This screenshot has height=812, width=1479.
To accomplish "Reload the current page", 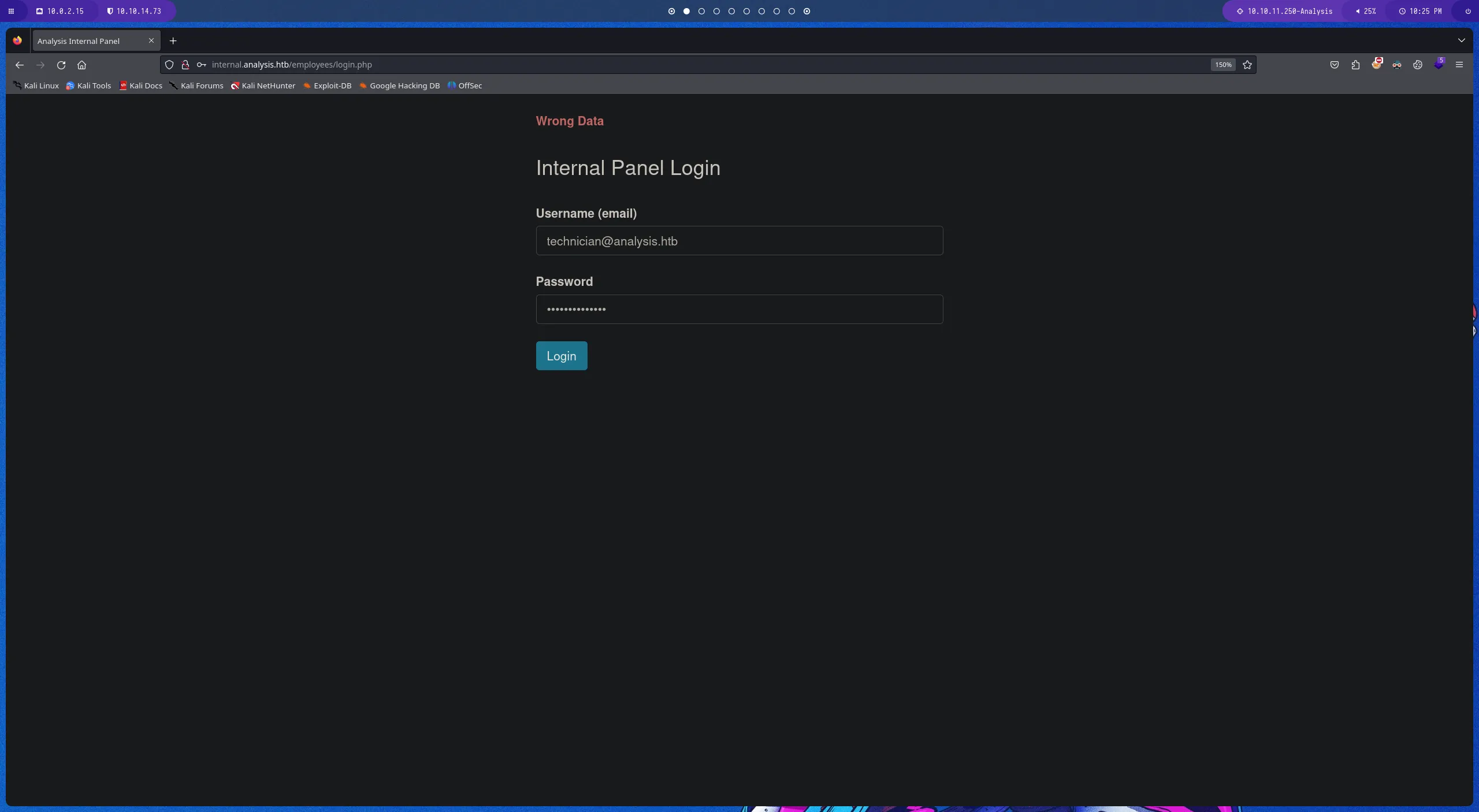I will point(61,65).
